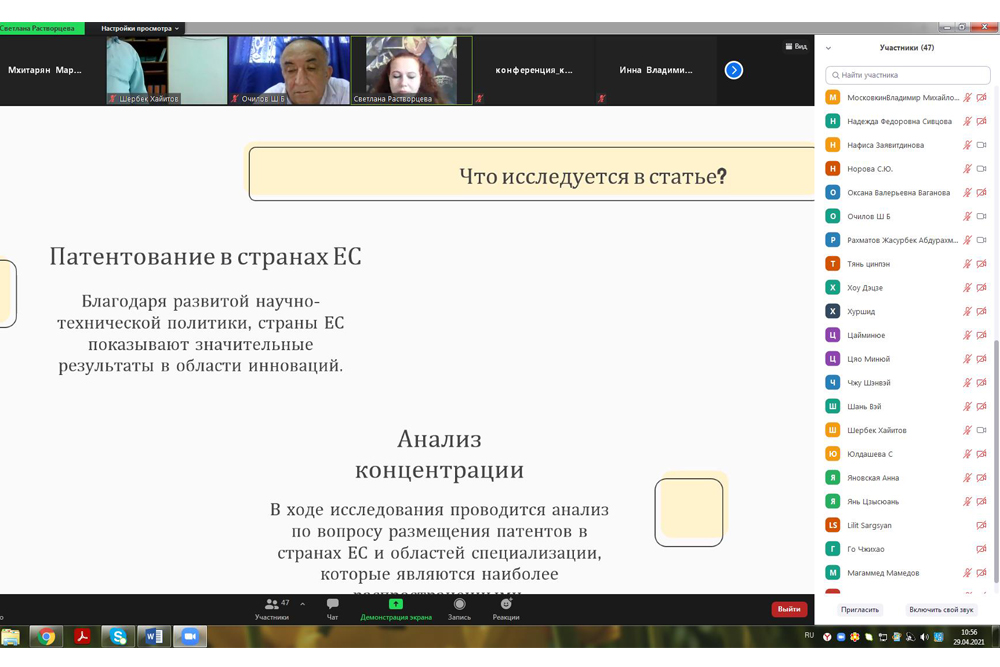Click the Включить свой звук button
This screenshot has height=667, width=1000.
coord(940,609)
